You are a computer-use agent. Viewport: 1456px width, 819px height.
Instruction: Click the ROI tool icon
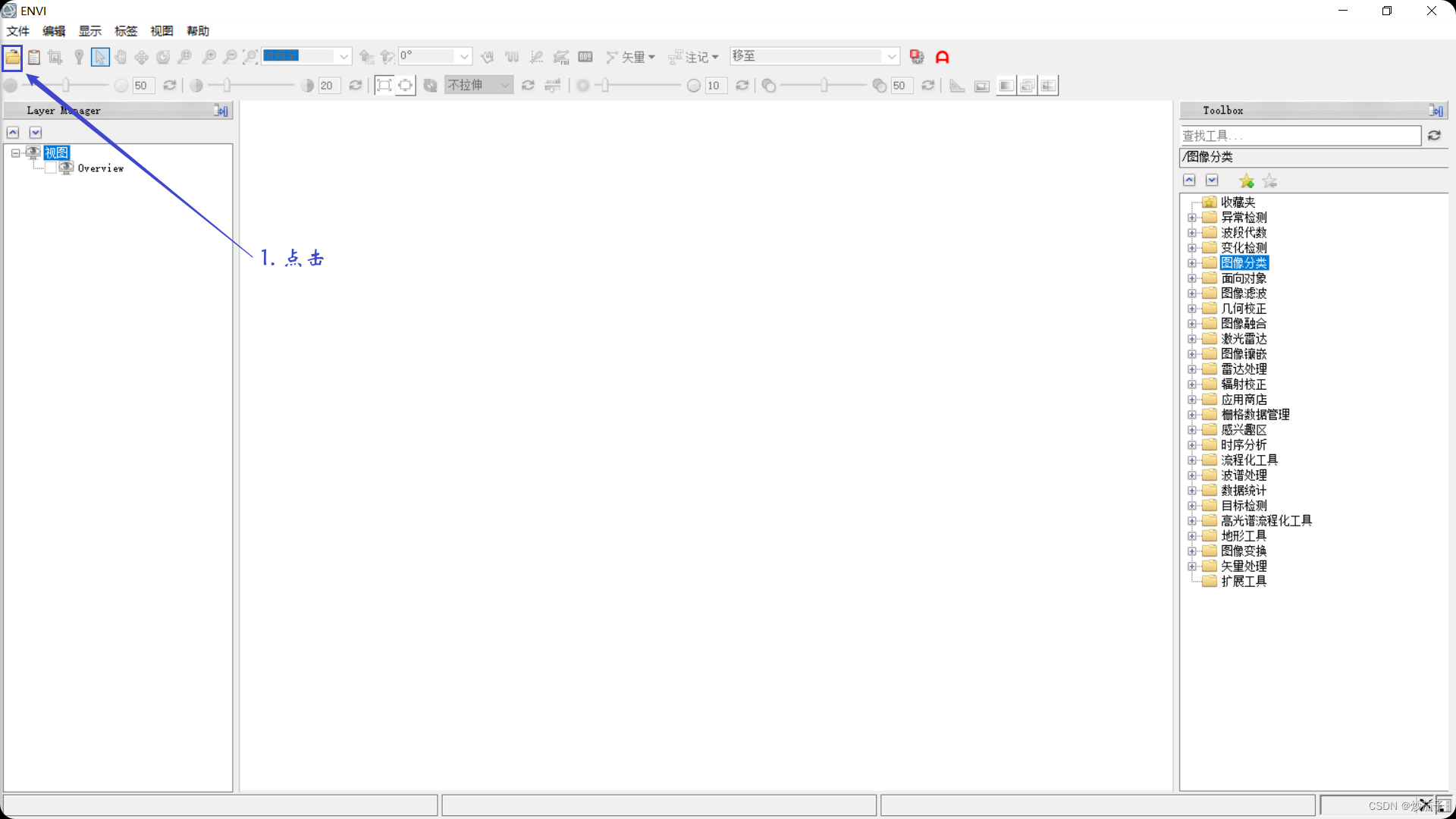click(561, 57)
